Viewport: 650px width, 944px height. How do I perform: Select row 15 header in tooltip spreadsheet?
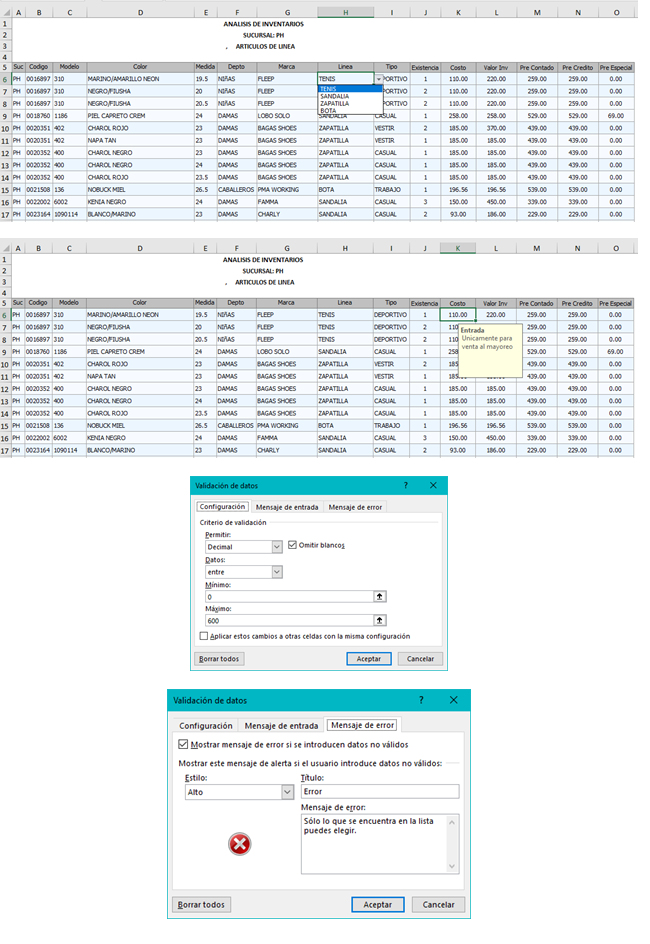click(5, 426)
